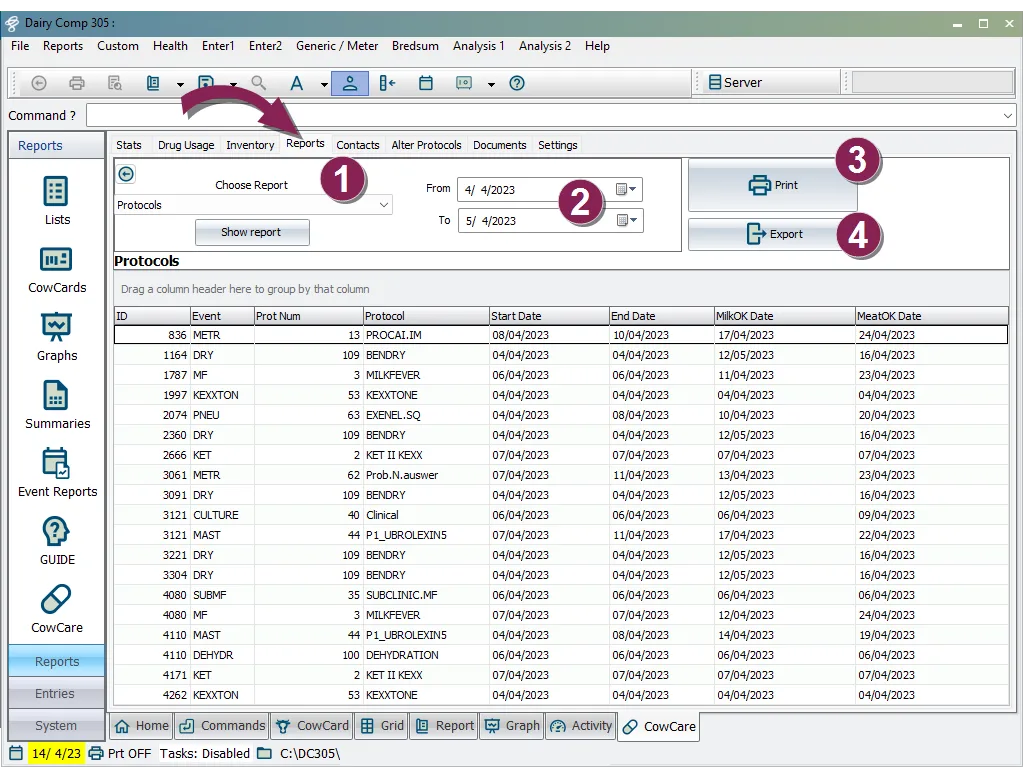
Task: Open print preview from the toolbar
Action: 115,83
